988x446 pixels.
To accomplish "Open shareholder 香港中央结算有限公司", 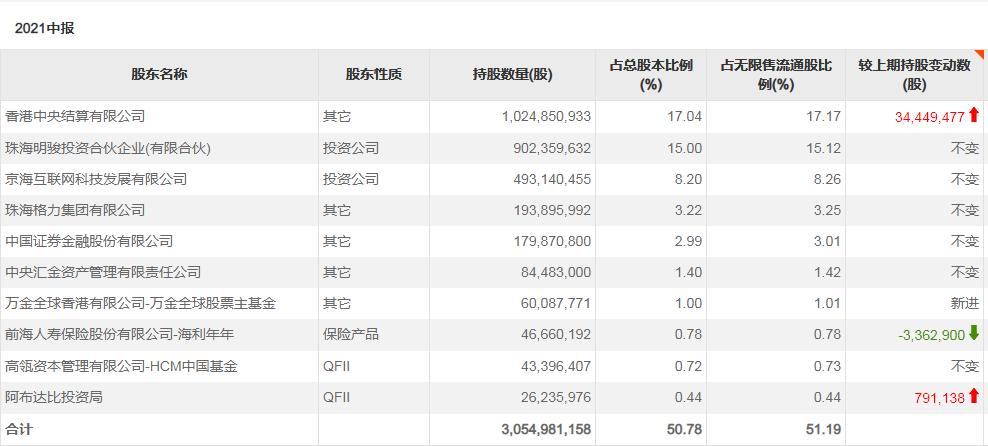I will (75, 116).
